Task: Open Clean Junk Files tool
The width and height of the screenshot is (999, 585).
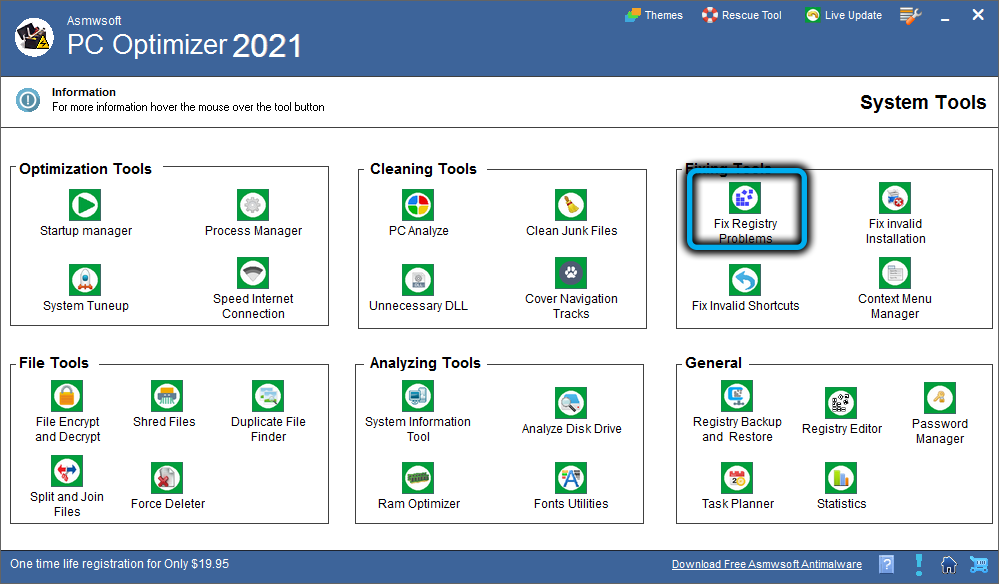Action: coord(571,205)
